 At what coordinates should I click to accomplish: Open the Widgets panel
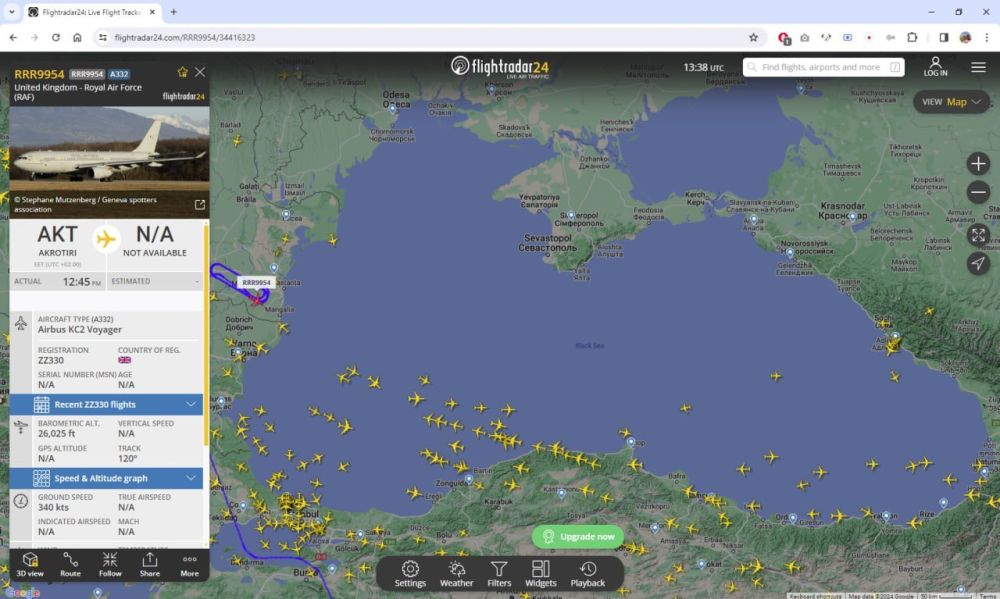click(541, 572)
